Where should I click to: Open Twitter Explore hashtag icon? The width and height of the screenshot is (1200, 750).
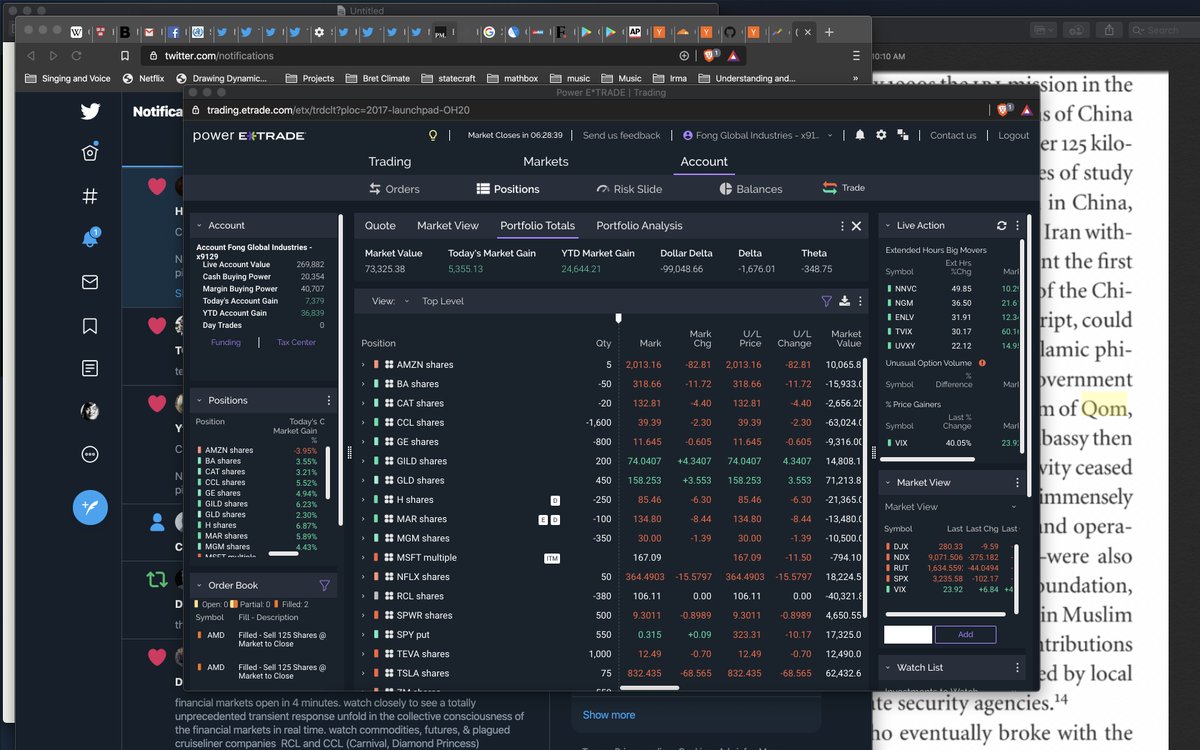coord(90,196)
